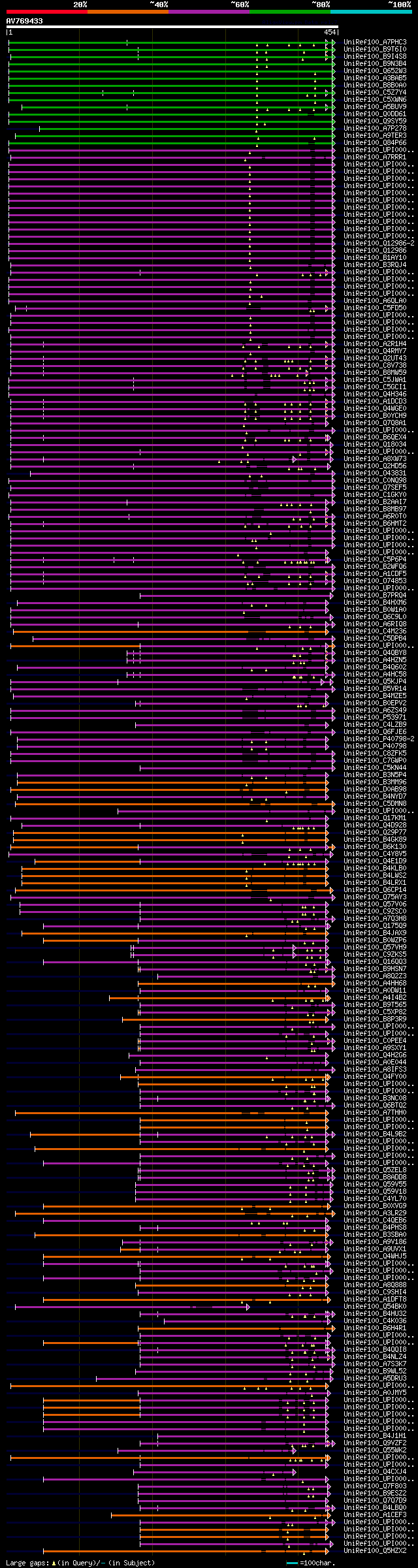418x1568 pixels.
Task: Open the UniRef100_B6HMT2 entry
Action: coord(375,523)
